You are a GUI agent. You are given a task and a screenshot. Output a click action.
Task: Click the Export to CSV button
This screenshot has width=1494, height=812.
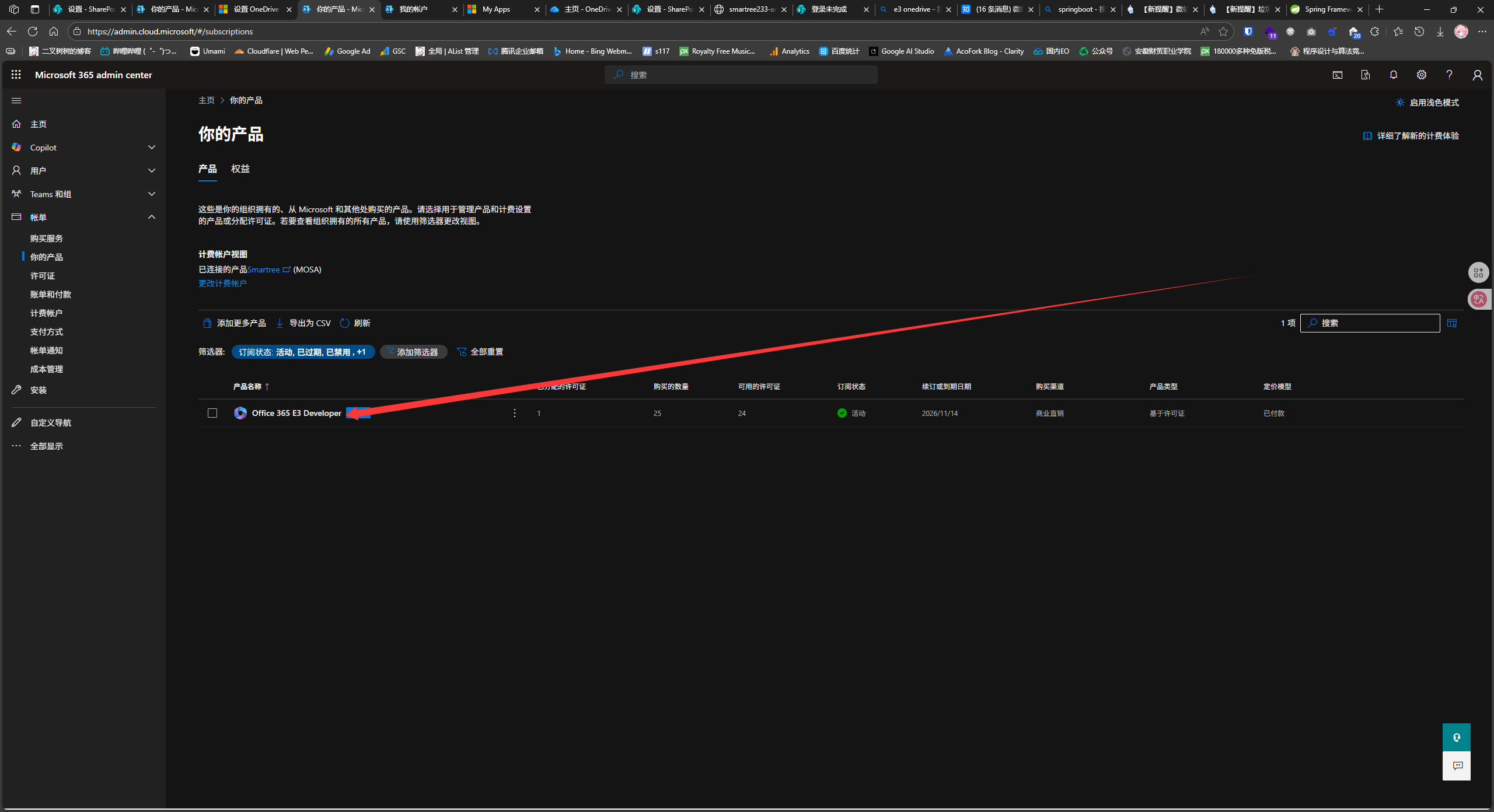coord(303,323)
